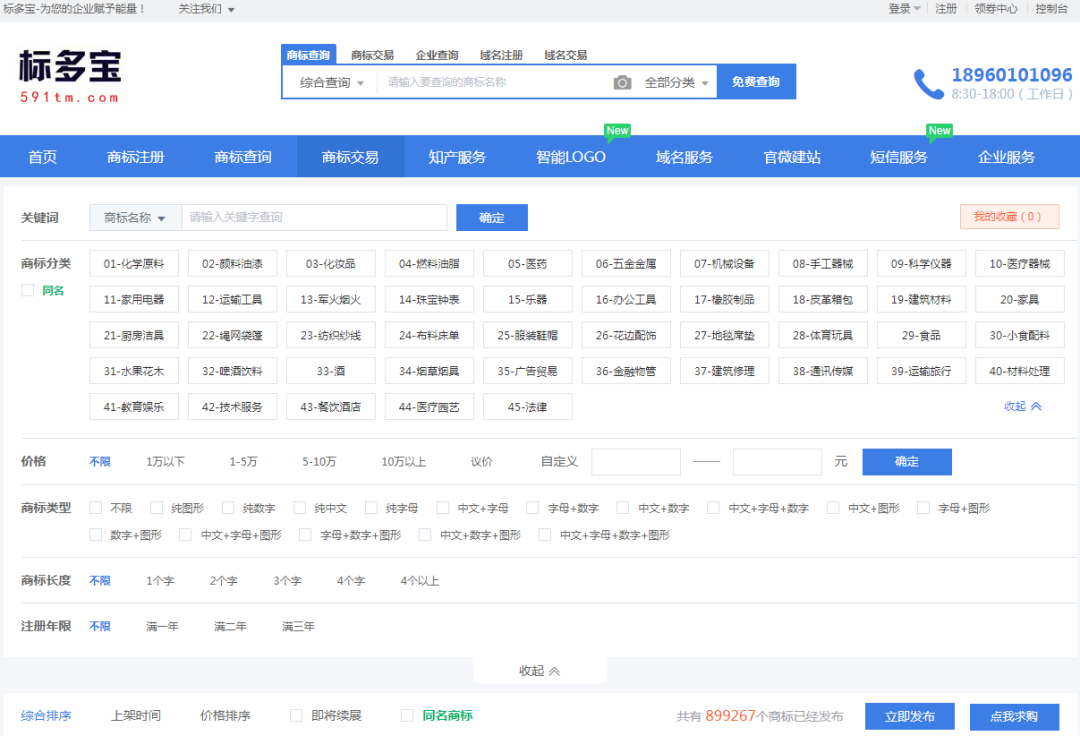Open the 智能LOGO navigation item
The height and width of the screenshot is (736, 1080).
pos(571,157)
